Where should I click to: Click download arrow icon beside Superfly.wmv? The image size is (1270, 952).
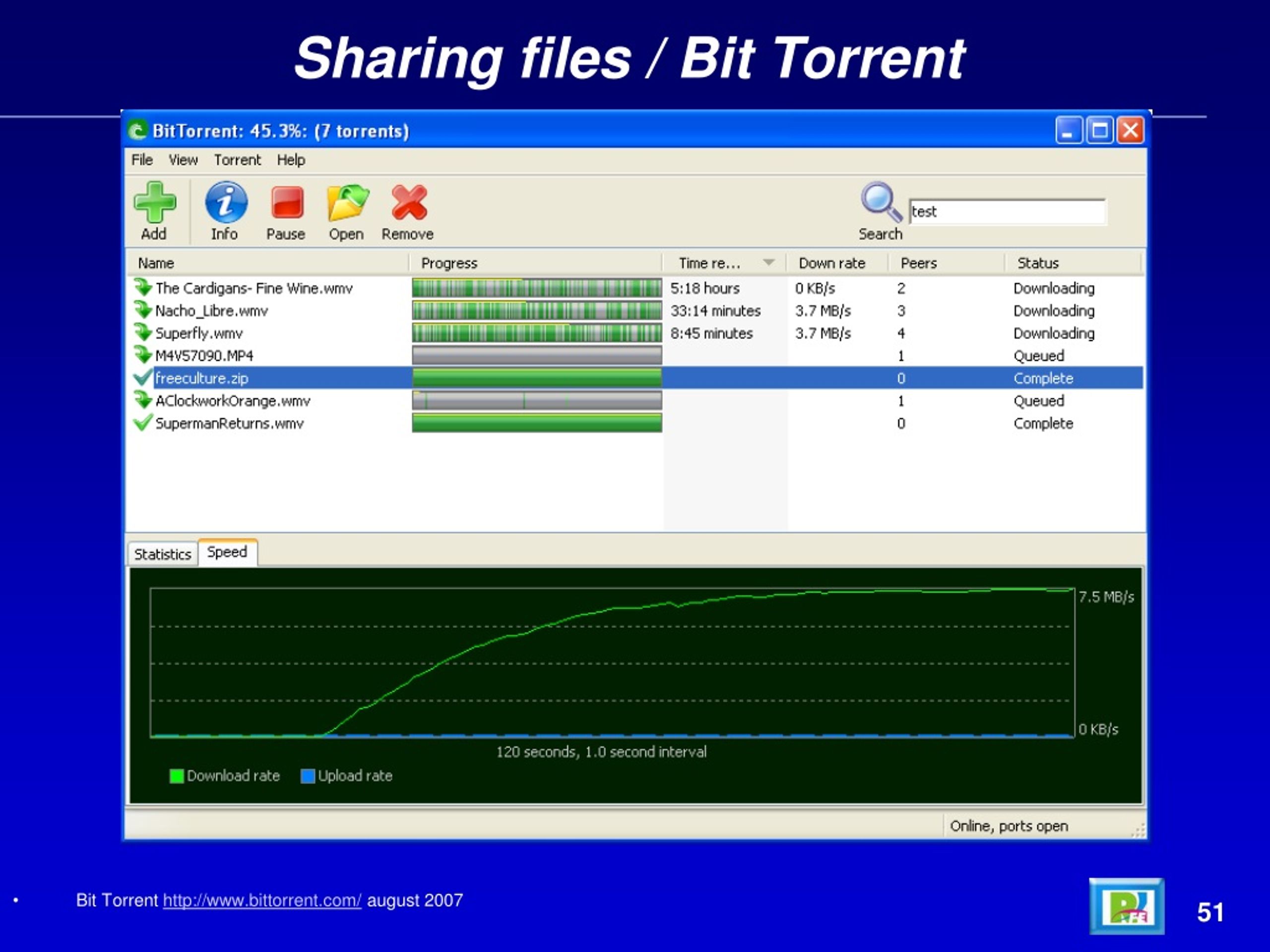[x=142, y=332]
